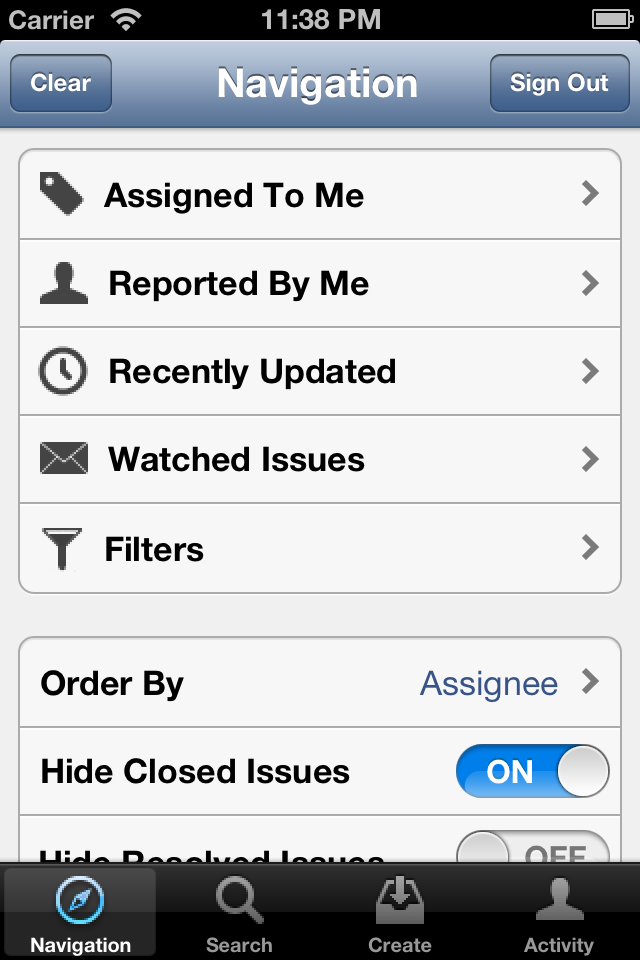Tap the tag icon beside Assigned To Me
This screenshot has width=640, height=960.
(x=61, y=194)
